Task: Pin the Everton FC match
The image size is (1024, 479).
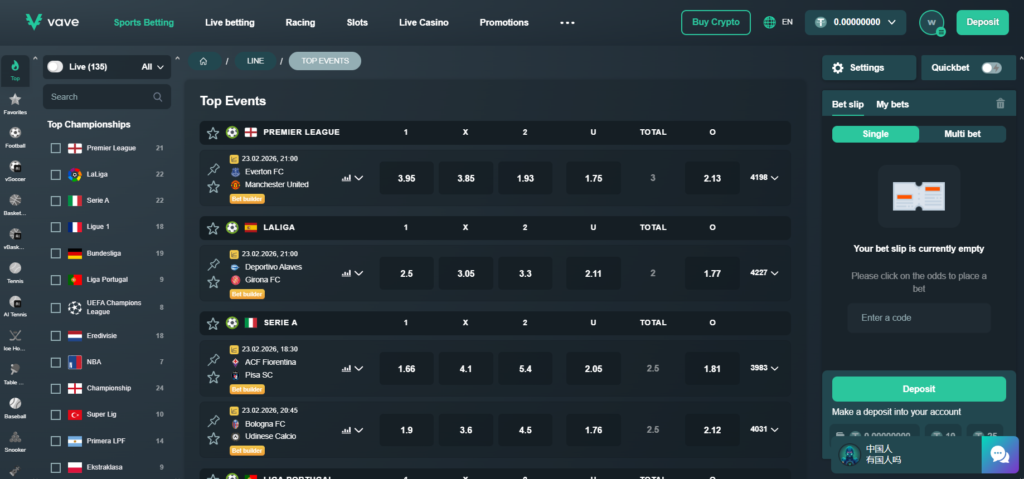Action: (213, 170)
